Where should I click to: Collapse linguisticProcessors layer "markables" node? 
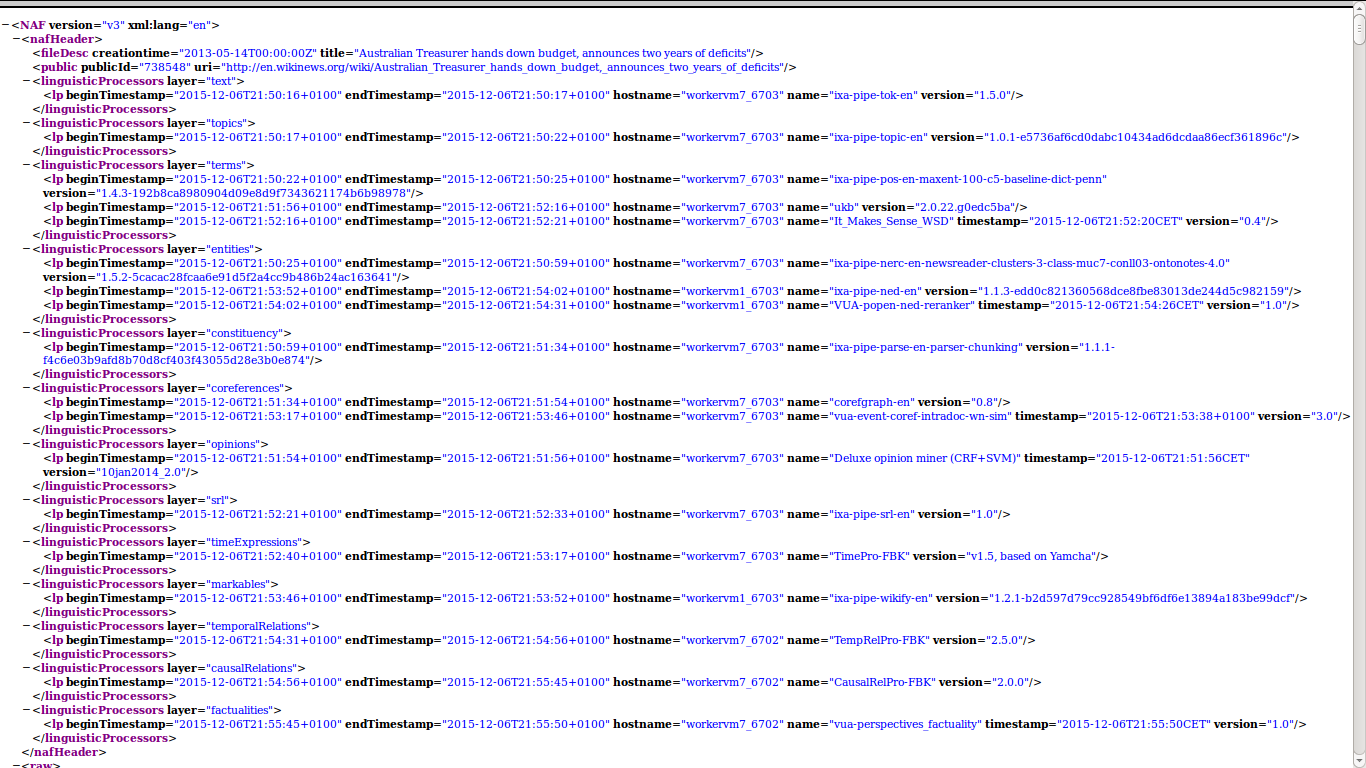27,584
